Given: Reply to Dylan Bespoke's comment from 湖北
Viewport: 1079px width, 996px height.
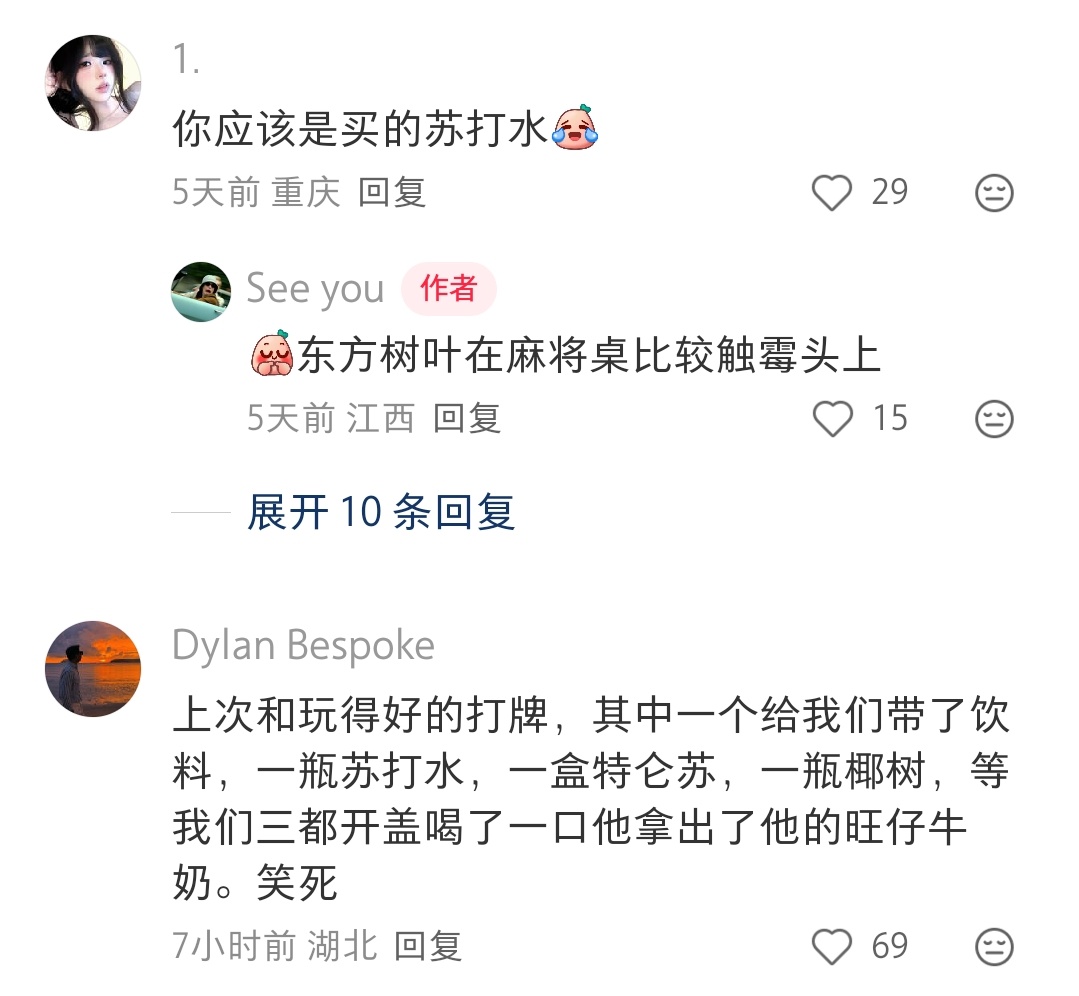Looking at the screenshot, I should click(427, 946).
